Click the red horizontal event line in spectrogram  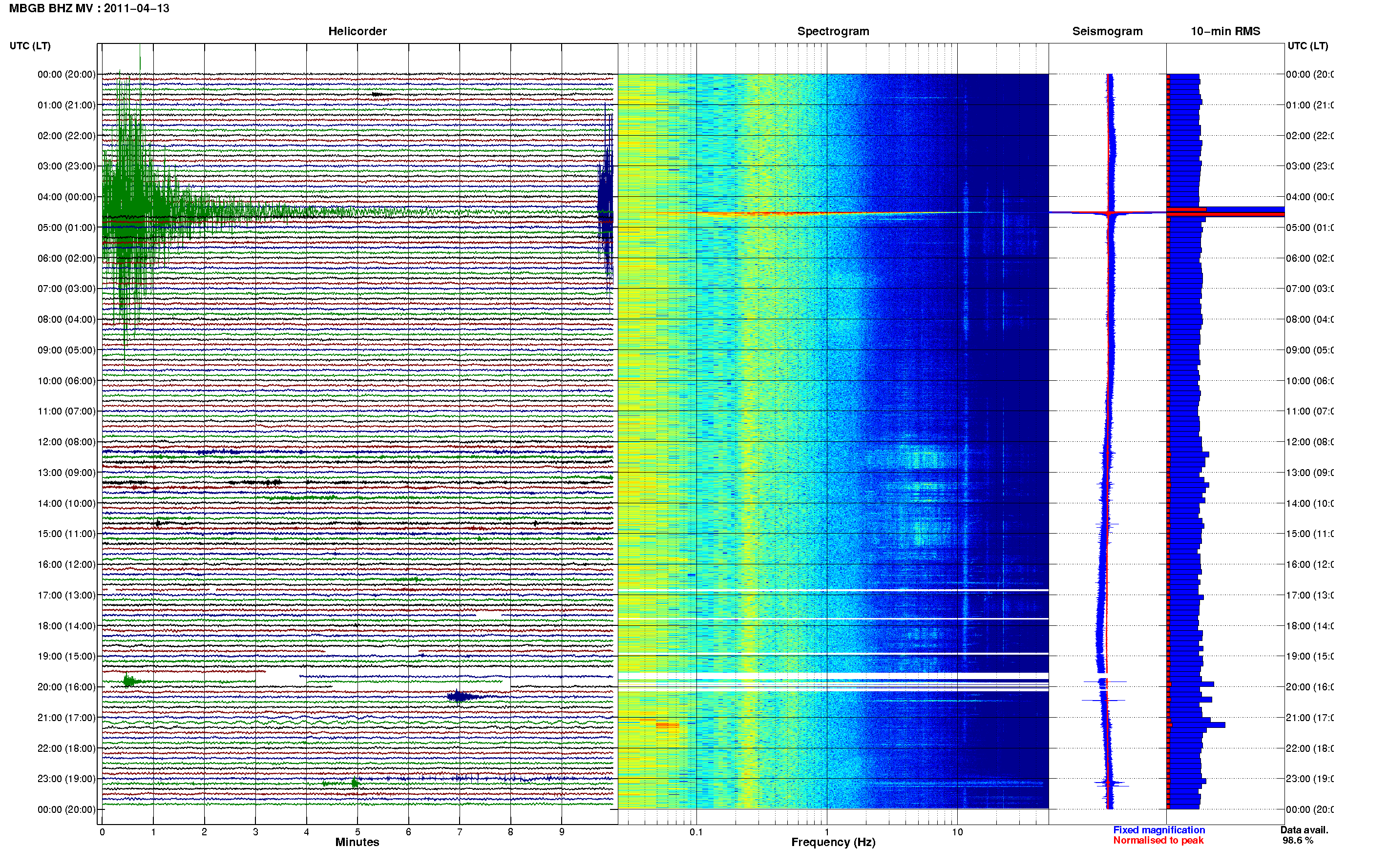833,213
